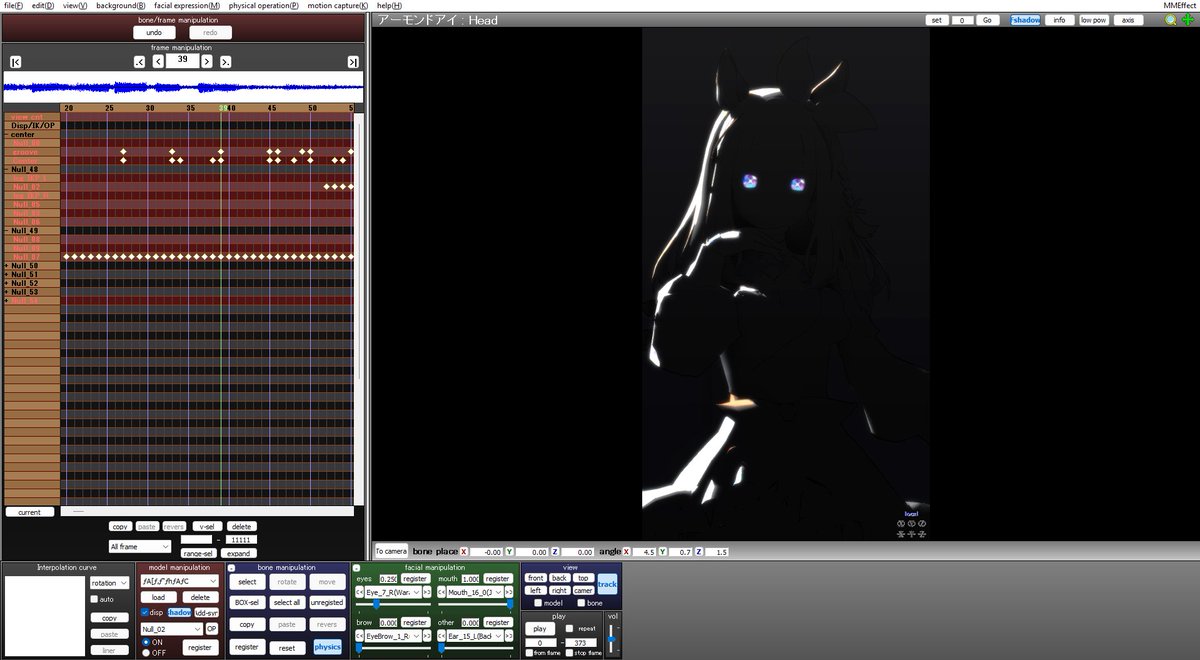Tick the view bone checkbox

point(581,603)
